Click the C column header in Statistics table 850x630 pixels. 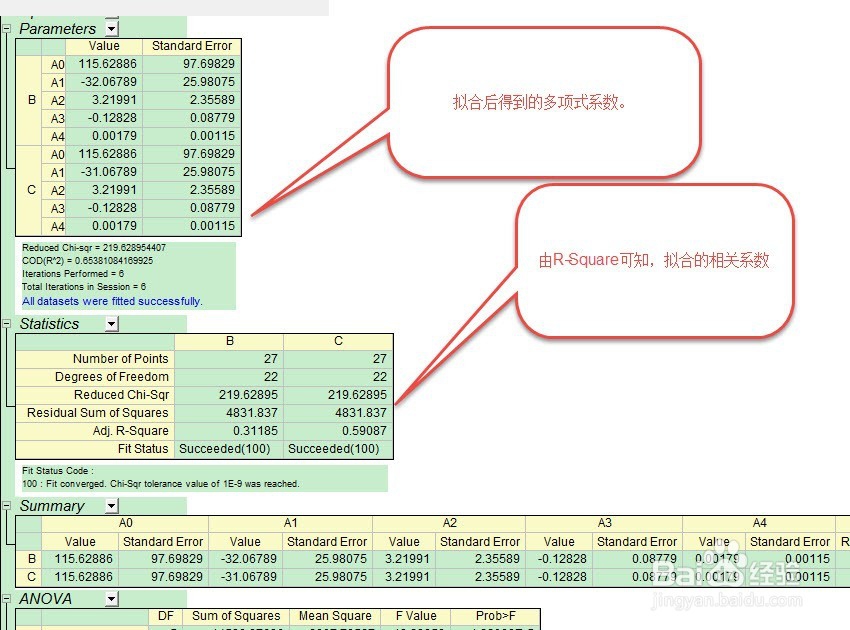pos(338,341)
